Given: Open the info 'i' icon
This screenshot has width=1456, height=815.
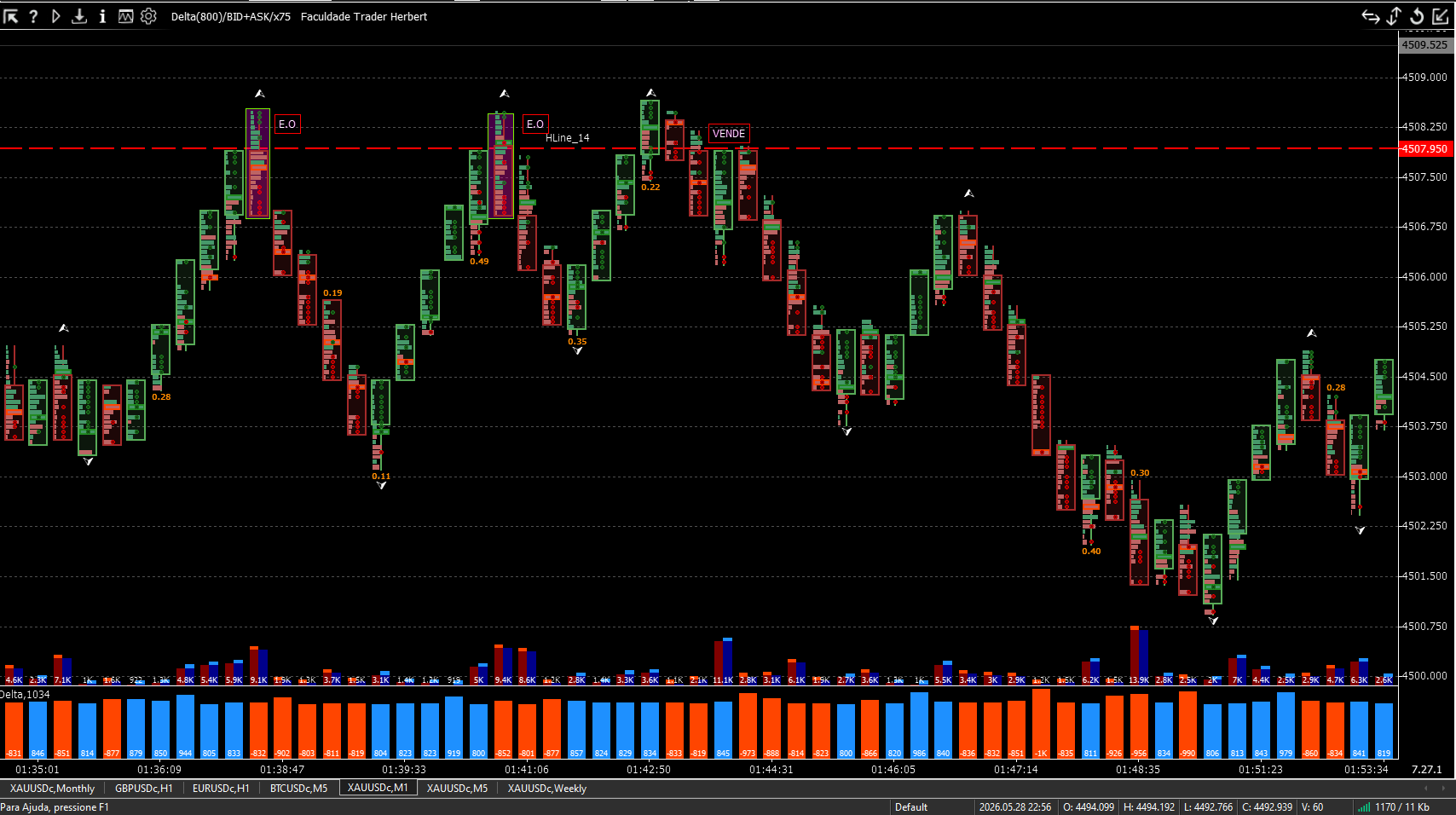Looking at the screenshot, I should tap(102, 16).
